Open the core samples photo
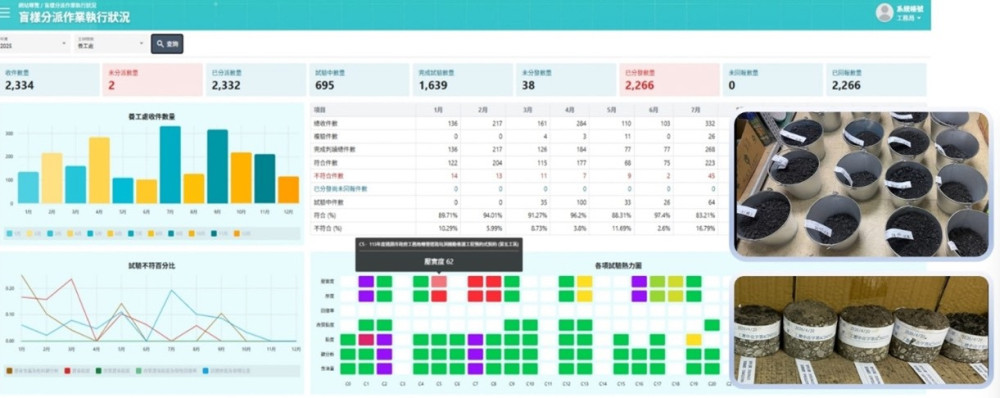Image resolution: width=1000 pixels, height=398 pixels. (861, 330)
